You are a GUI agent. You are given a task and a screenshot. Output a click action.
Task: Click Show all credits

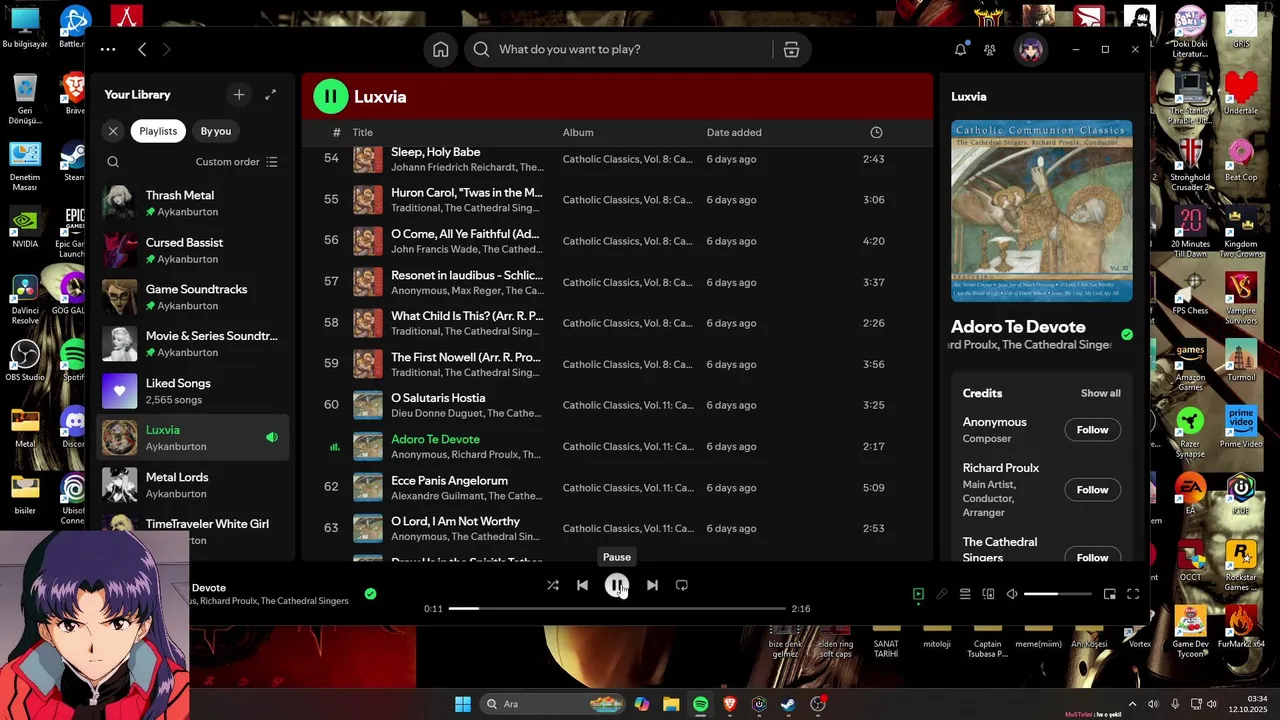tap(1101, 394)
